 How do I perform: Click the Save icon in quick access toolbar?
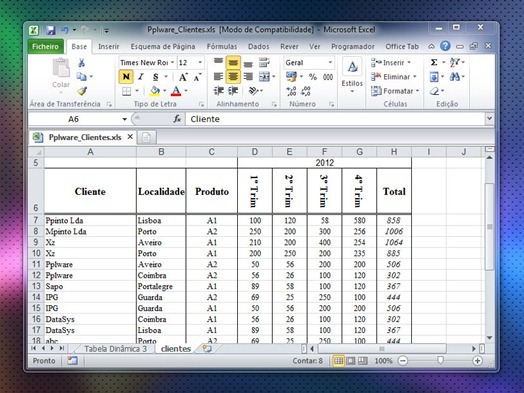(51, 30)
